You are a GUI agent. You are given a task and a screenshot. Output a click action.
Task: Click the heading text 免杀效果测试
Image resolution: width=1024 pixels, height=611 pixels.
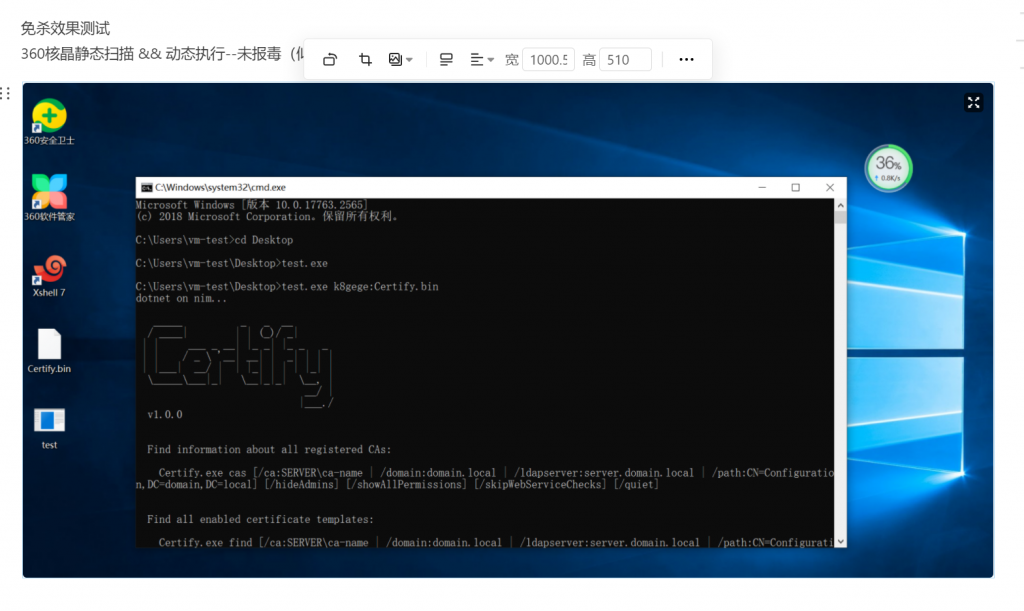(65, 28)
